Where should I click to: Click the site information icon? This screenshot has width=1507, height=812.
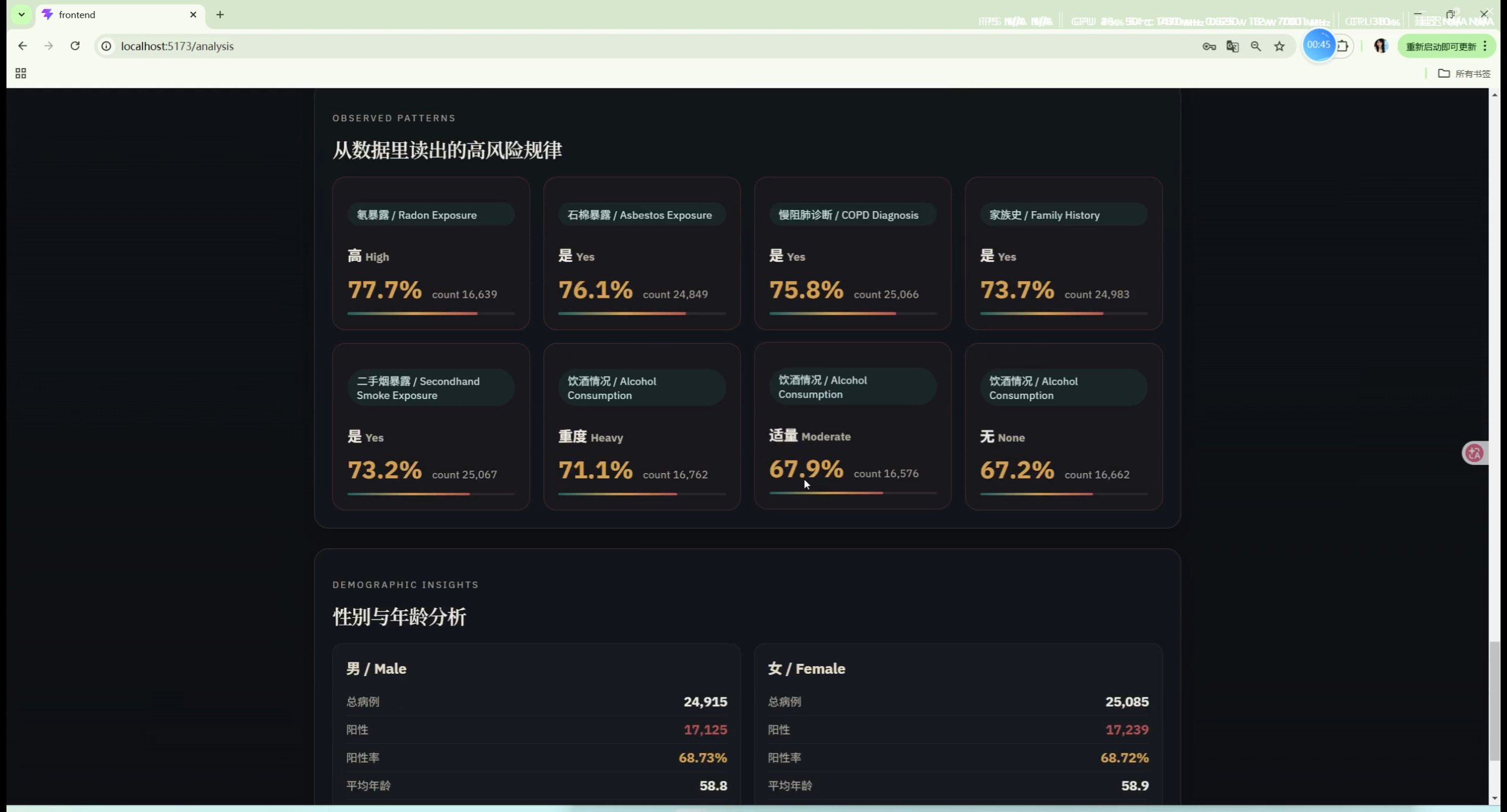point(107,46)
